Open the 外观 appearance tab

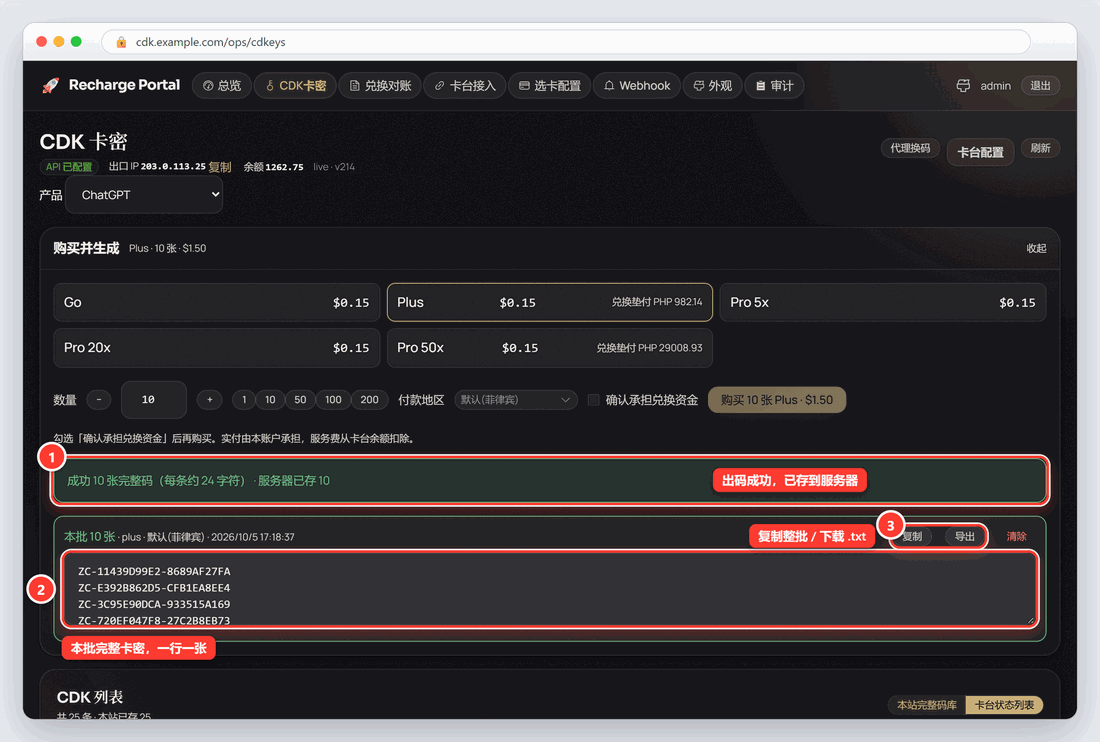[x=713, y=86]
